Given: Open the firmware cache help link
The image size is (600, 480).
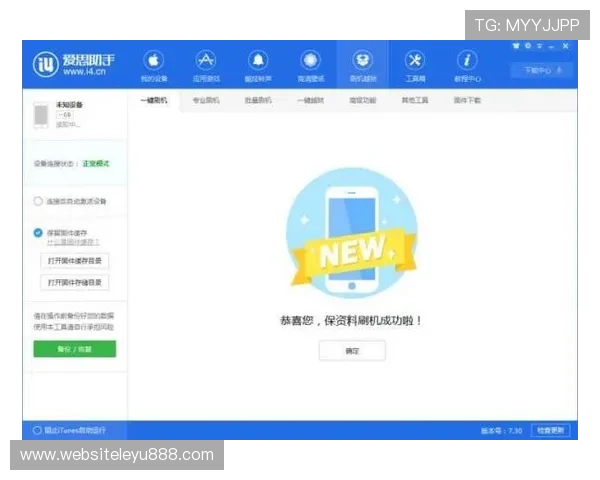Looking at the screenshot, I should click(73, 242).
